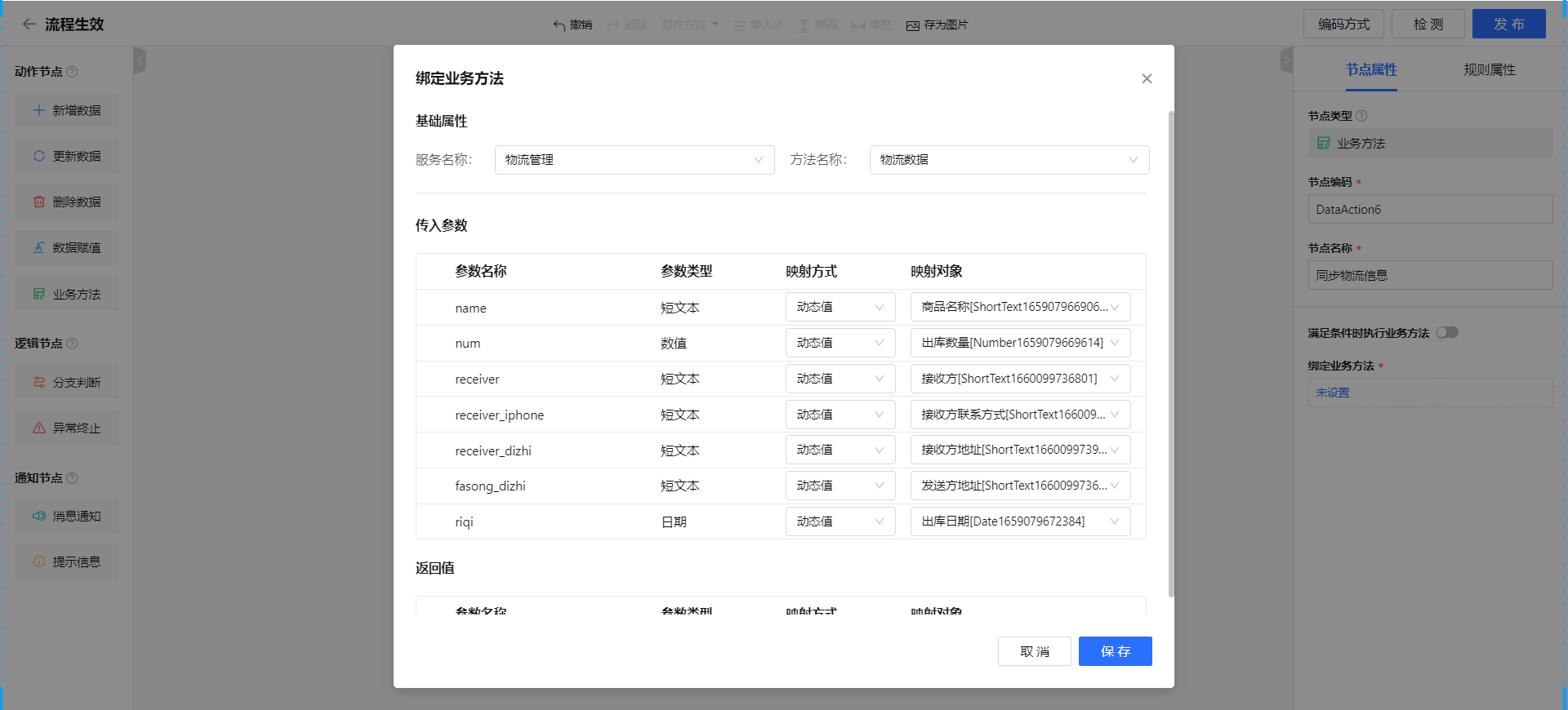This screenshot has width=1568, height=710.
Task: Open 映射对象 dropdown showing 接收方联系方式
Action: pyautogui.click(x=1020, y=415)
